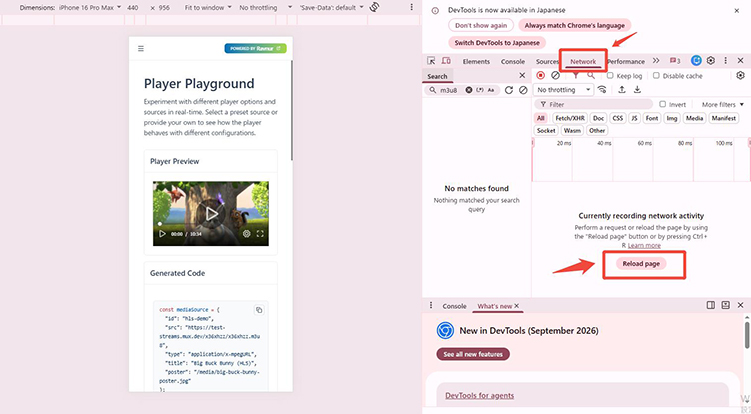The height and width of the screenshot is (414, 751).
Task: Click the rotate device orientation icon
Action: 375,7
